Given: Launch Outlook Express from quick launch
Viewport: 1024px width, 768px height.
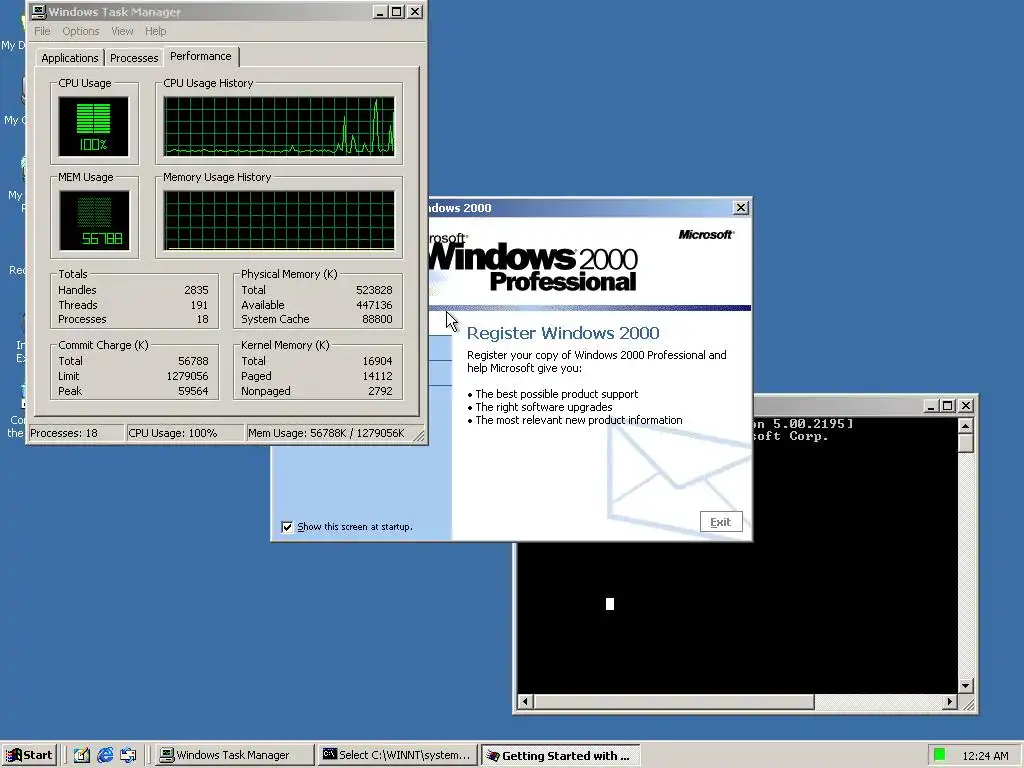Looking at the screenshot, I should click(x=128, y=755).
